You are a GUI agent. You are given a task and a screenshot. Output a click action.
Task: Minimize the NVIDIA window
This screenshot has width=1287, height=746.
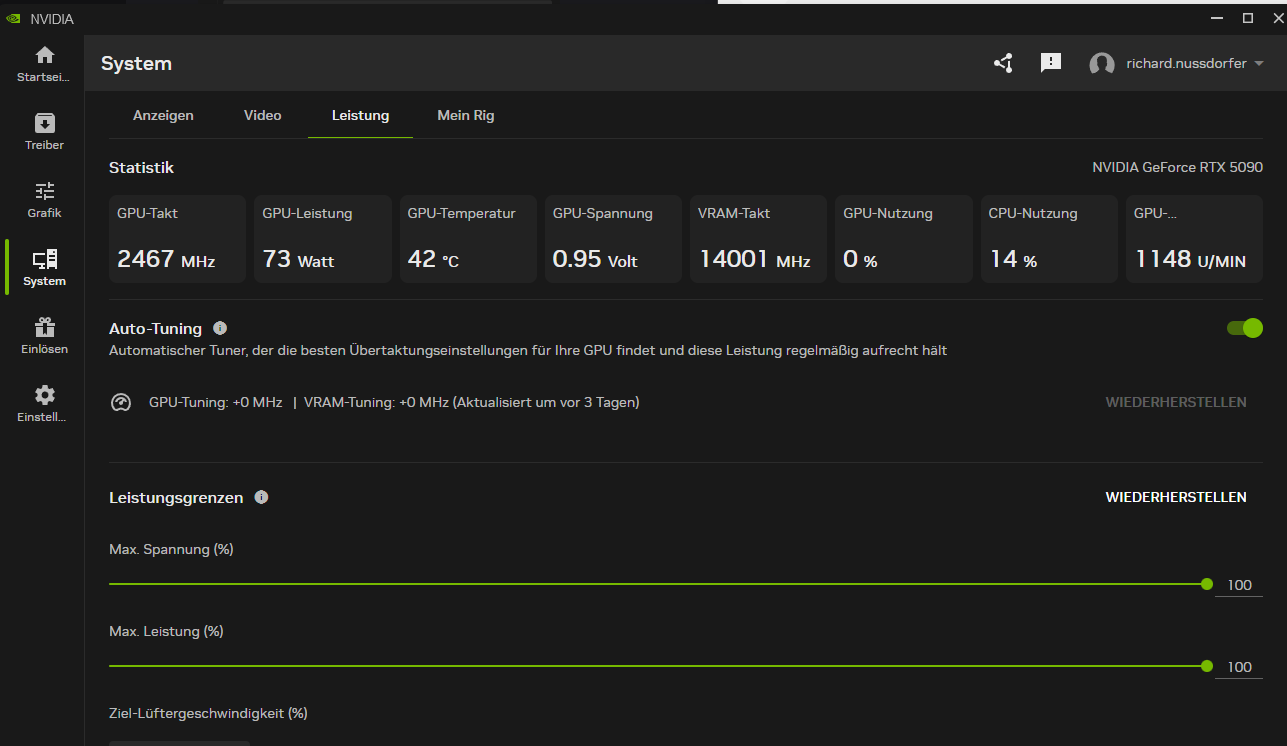(1216, 18)
